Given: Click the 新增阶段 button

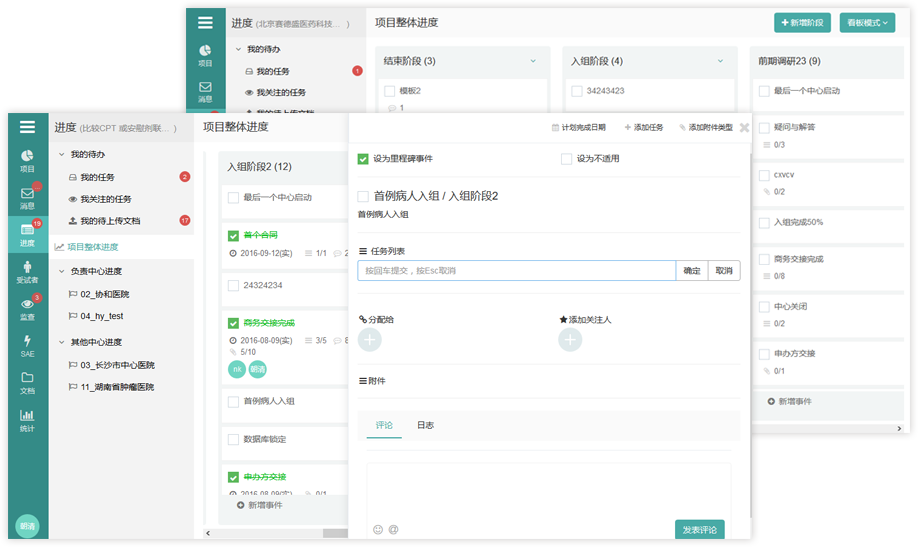Looking at the screenshot, I should [802, 22].
